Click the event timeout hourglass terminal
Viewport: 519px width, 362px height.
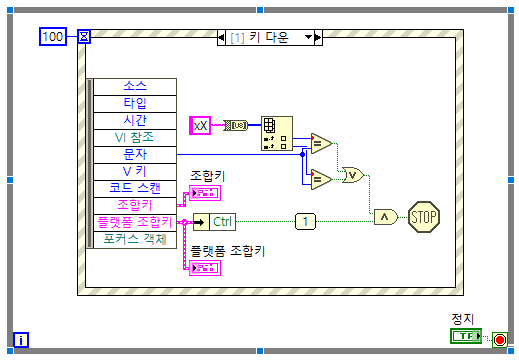(84, 36)
